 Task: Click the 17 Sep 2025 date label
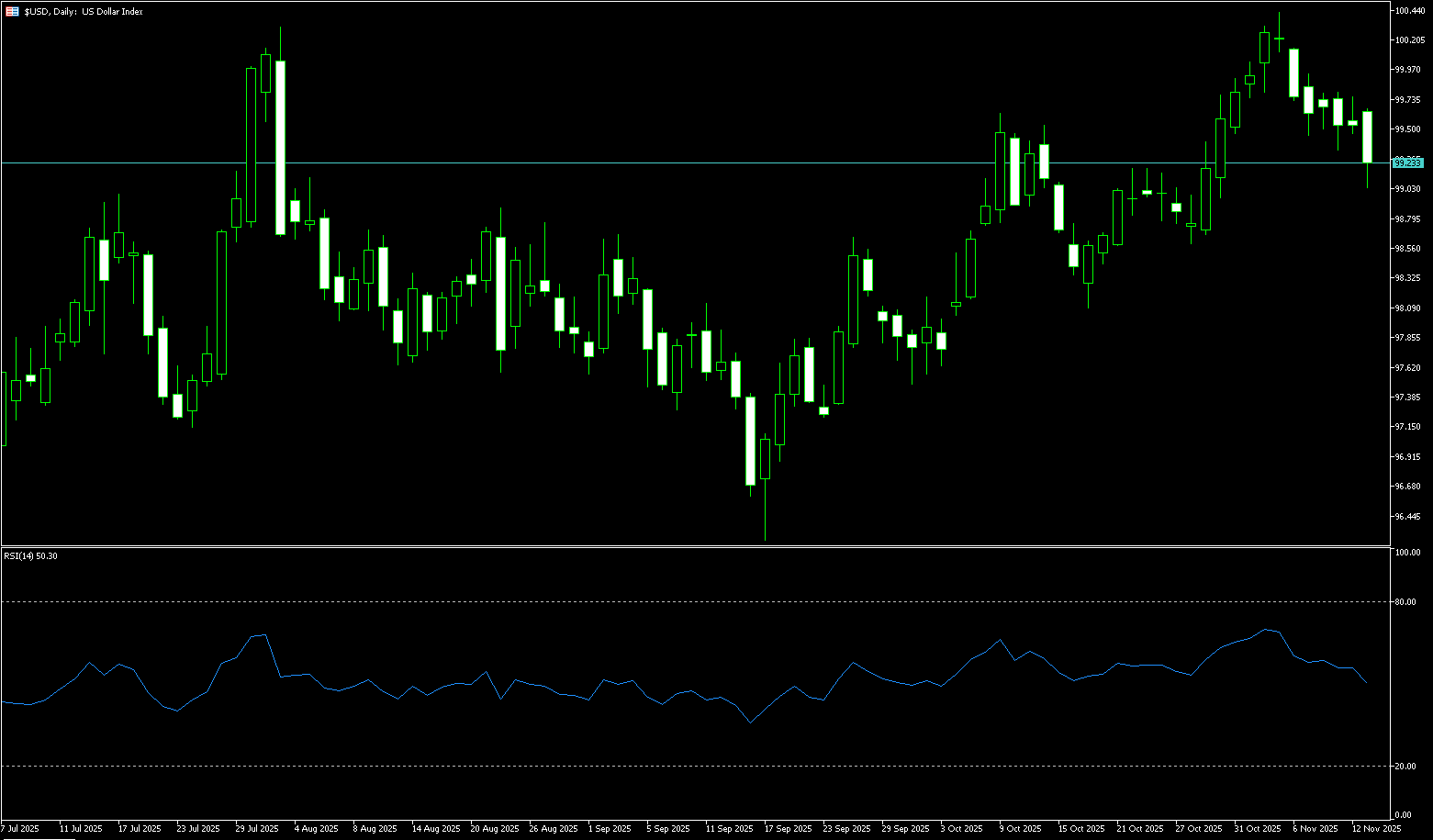pos(789,829)
